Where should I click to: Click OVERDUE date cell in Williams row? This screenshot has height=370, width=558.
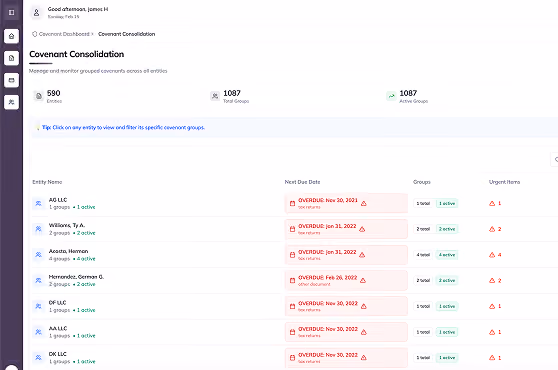click(346, 229)
